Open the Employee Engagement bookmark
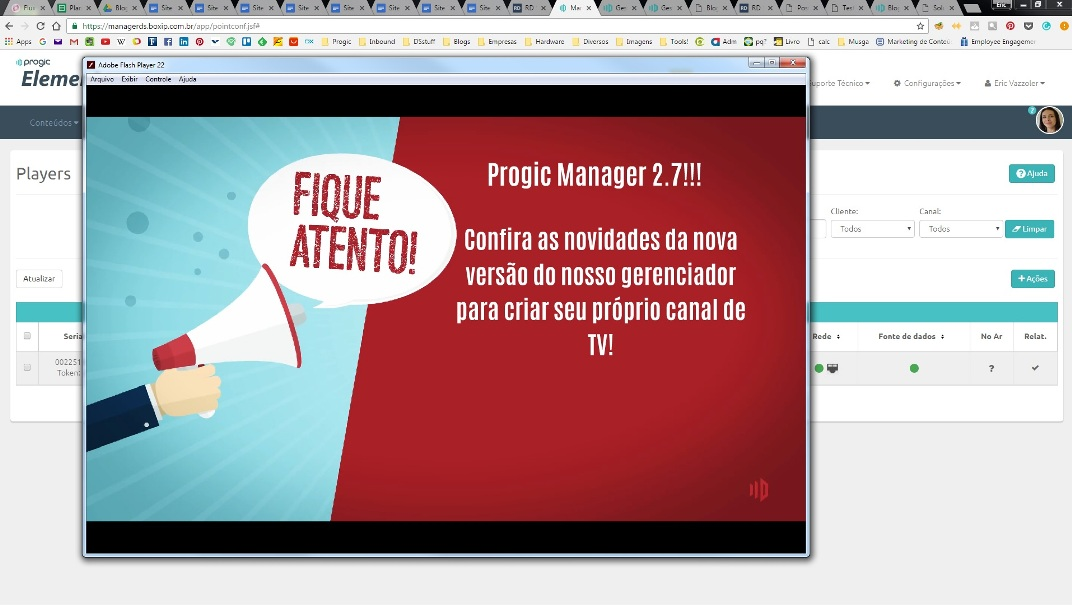 point(997,42)
